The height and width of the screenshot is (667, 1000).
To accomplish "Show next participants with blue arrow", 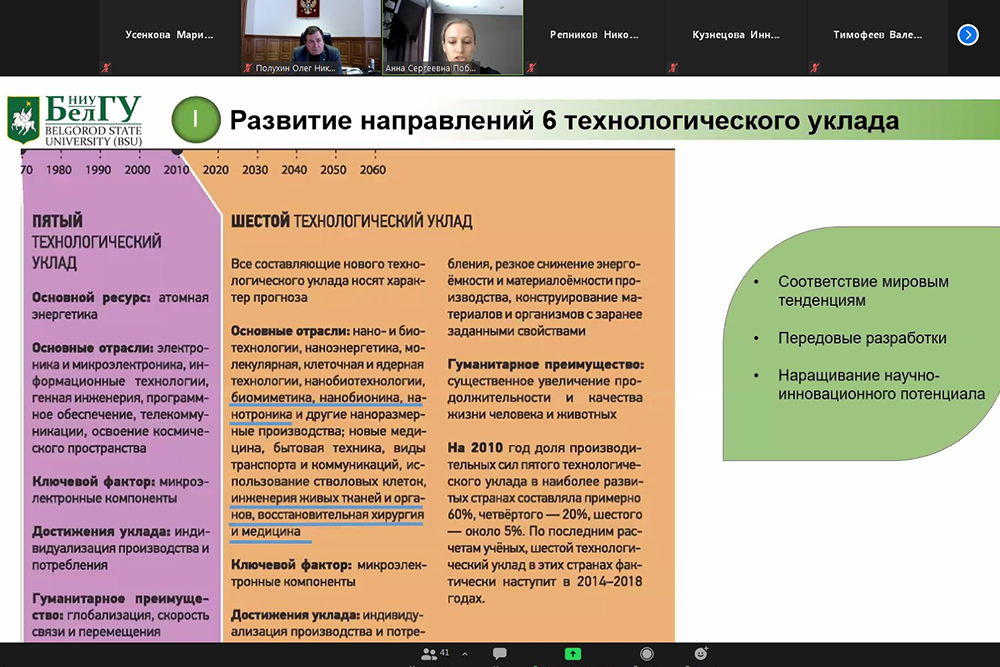I will coord(967,35).
